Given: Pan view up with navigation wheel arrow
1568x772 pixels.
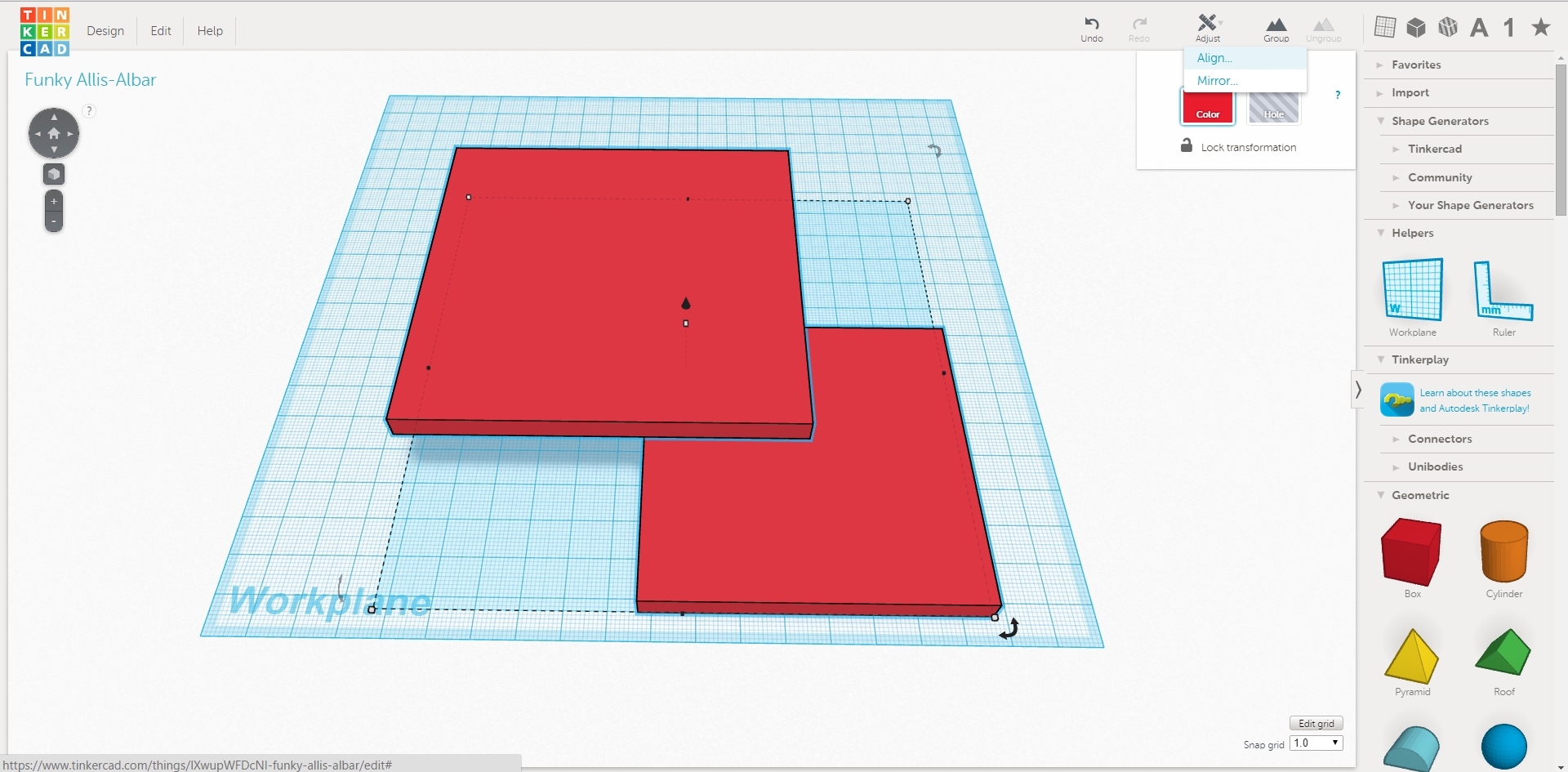Looking at the screenshot, I should pos(54,117).
